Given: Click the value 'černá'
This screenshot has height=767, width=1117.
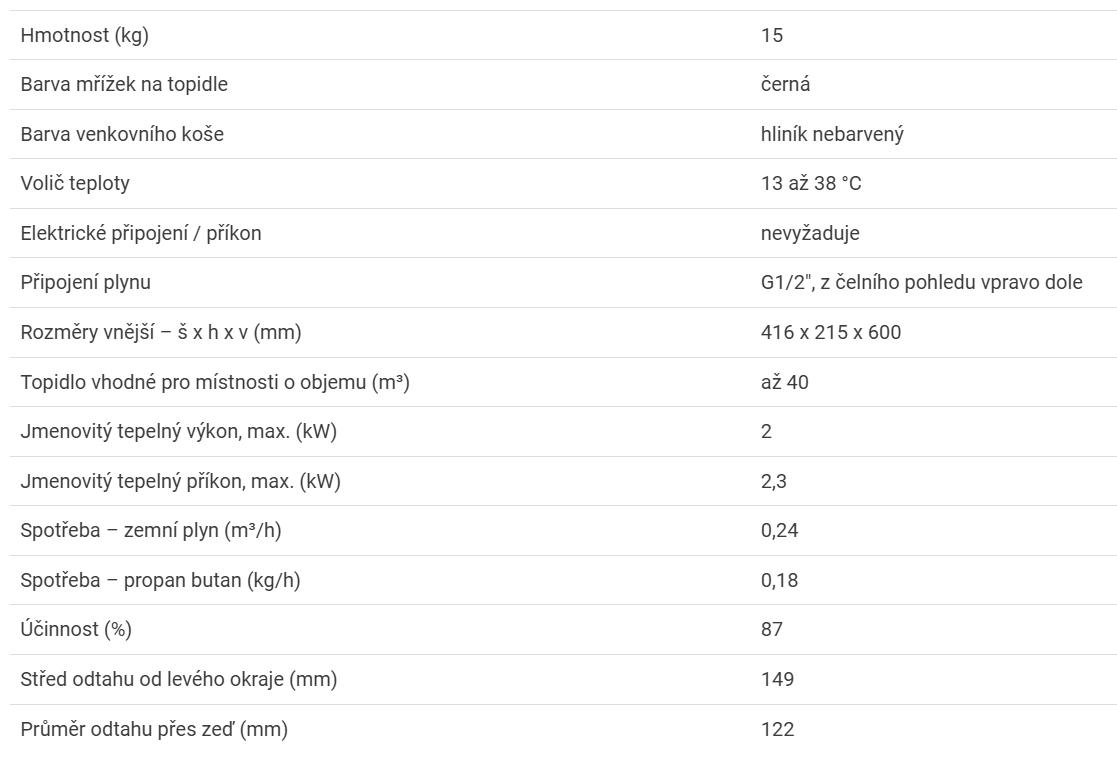Looking at the screenshot, I should point(785,84).
